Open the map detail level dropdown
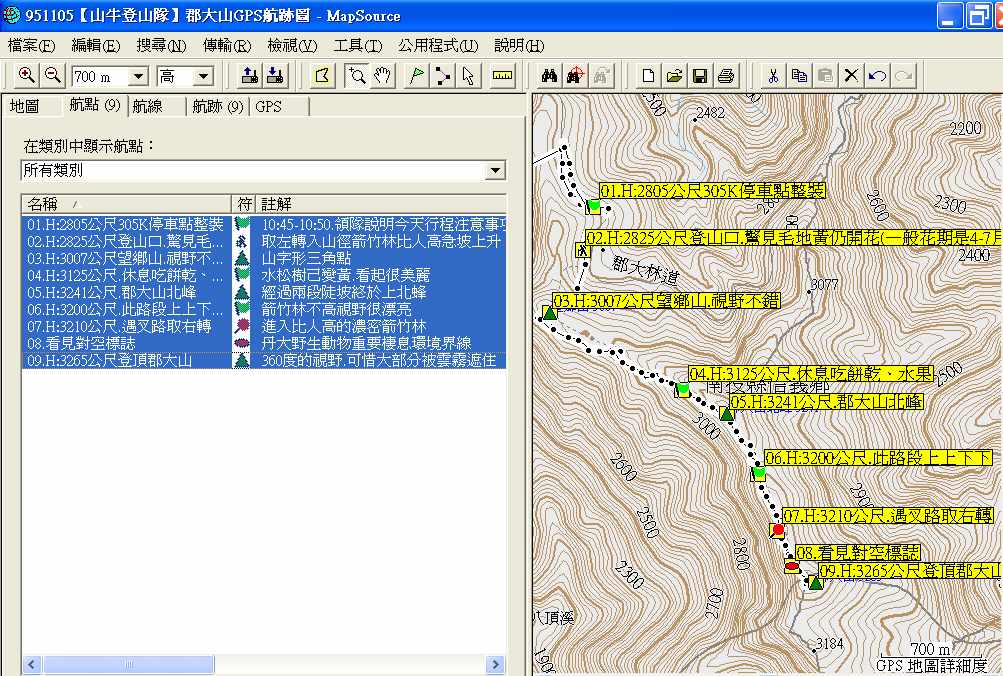 tap(204, 77)
